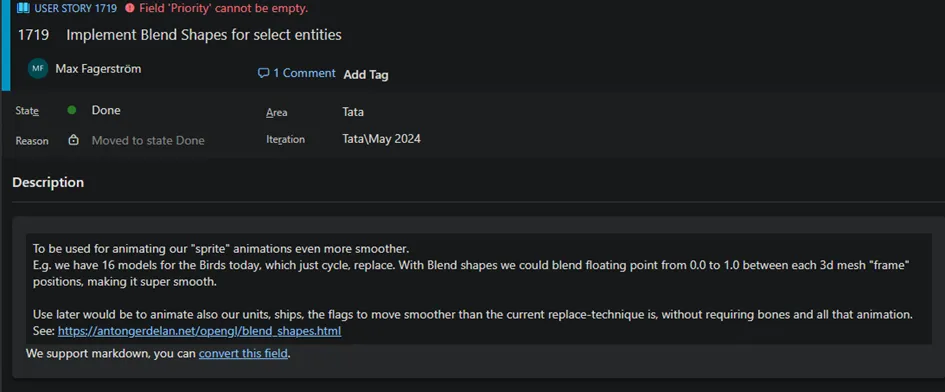Click the MF avatar of Max Fagerström
This screenshot has height=392, width=945.
tap(38, 69)
